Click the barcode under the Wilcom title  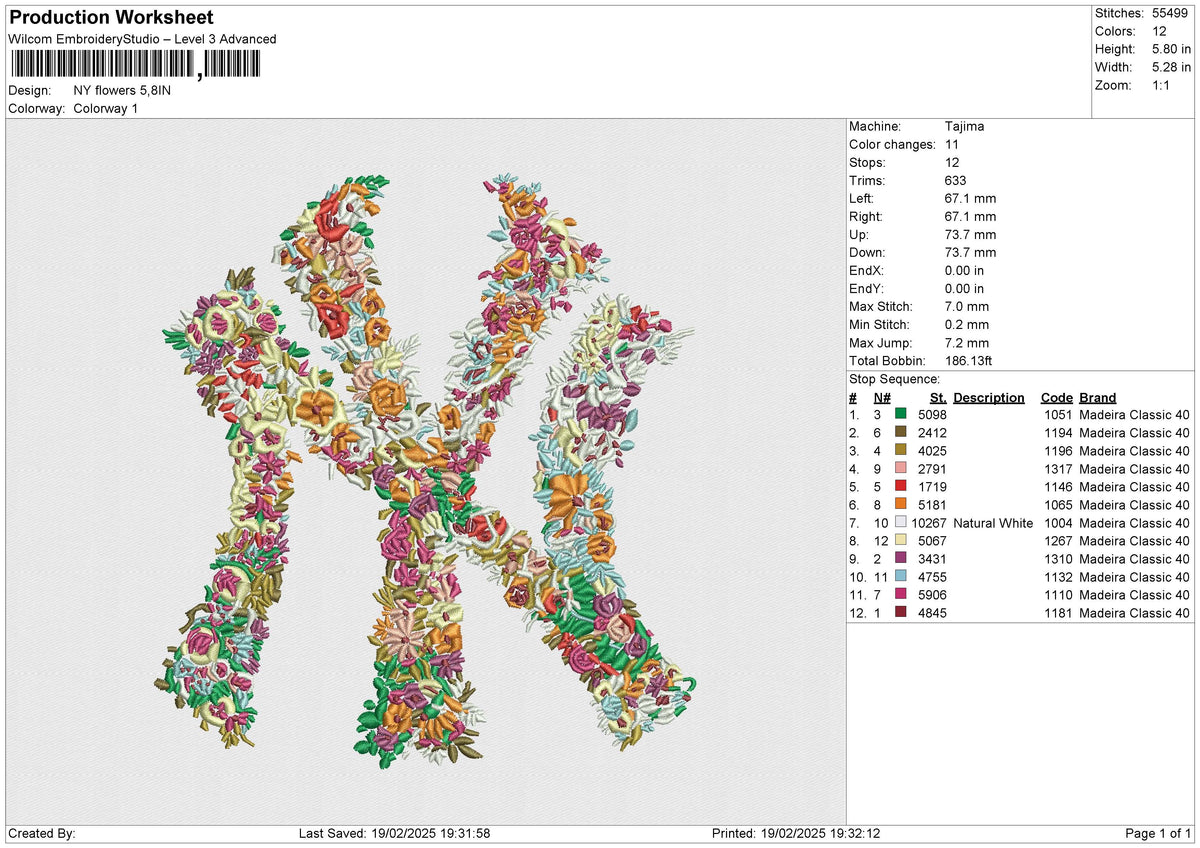pos(134,66)
